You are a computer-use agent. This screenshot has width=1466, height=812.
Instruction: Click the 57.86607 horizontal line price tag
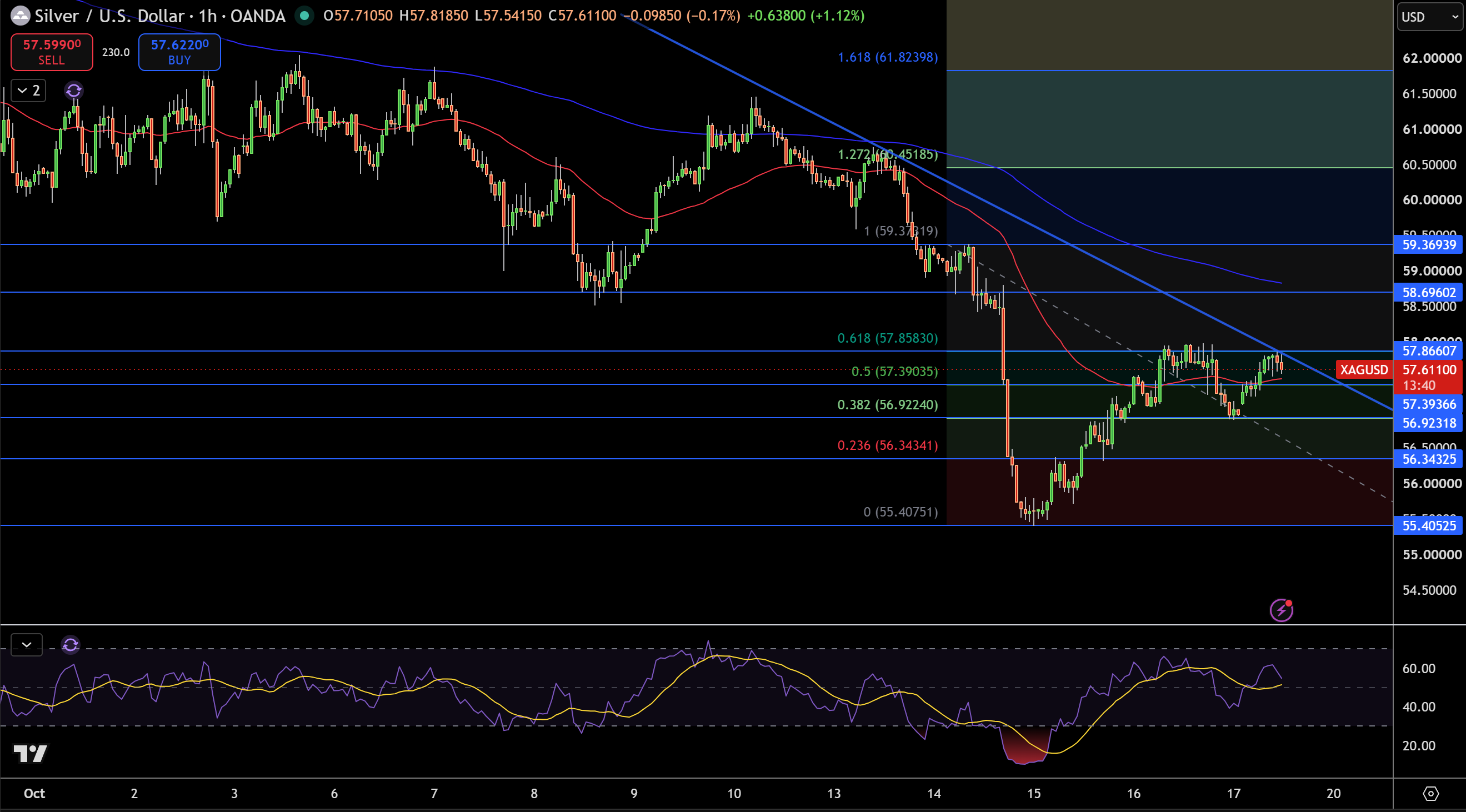(x=1428, y=350)
